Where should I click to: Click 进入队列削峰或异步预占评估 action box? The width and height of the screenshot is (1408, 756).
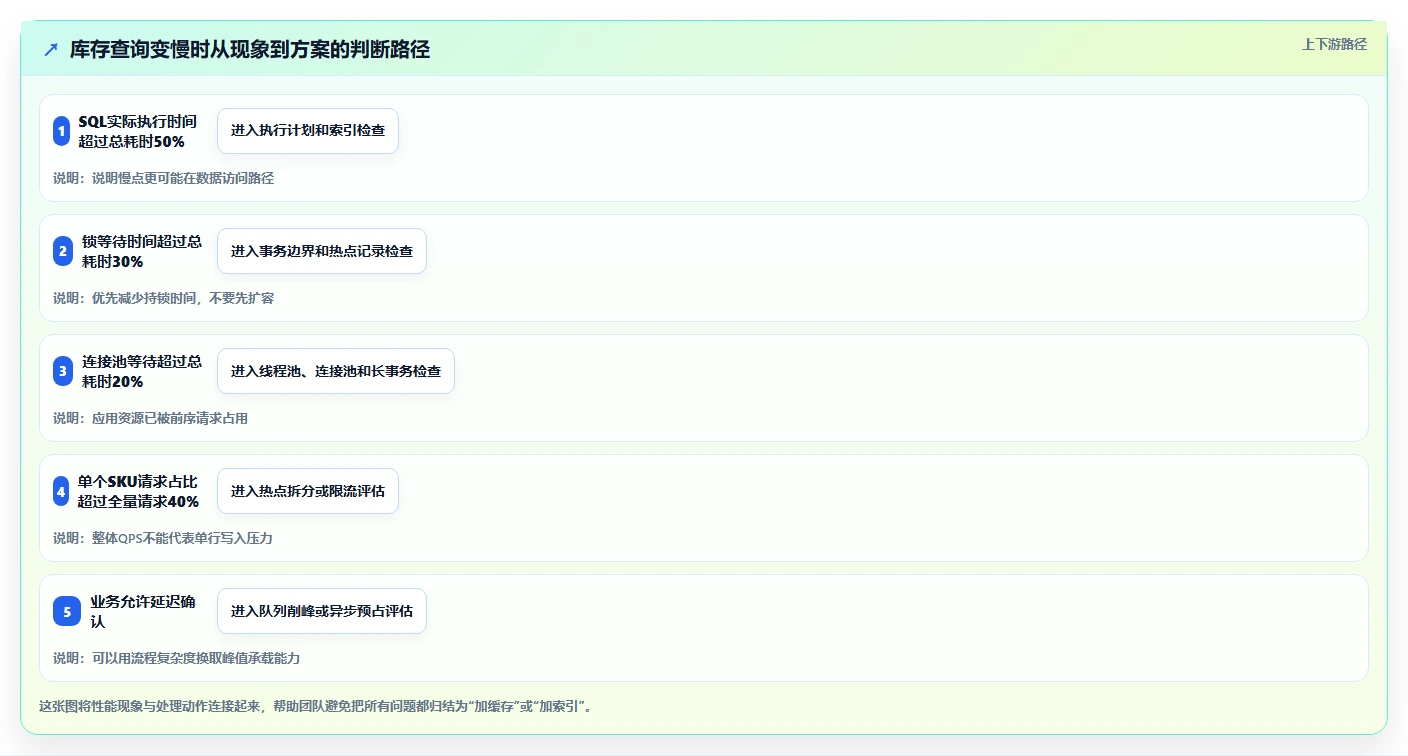[322, 611]
